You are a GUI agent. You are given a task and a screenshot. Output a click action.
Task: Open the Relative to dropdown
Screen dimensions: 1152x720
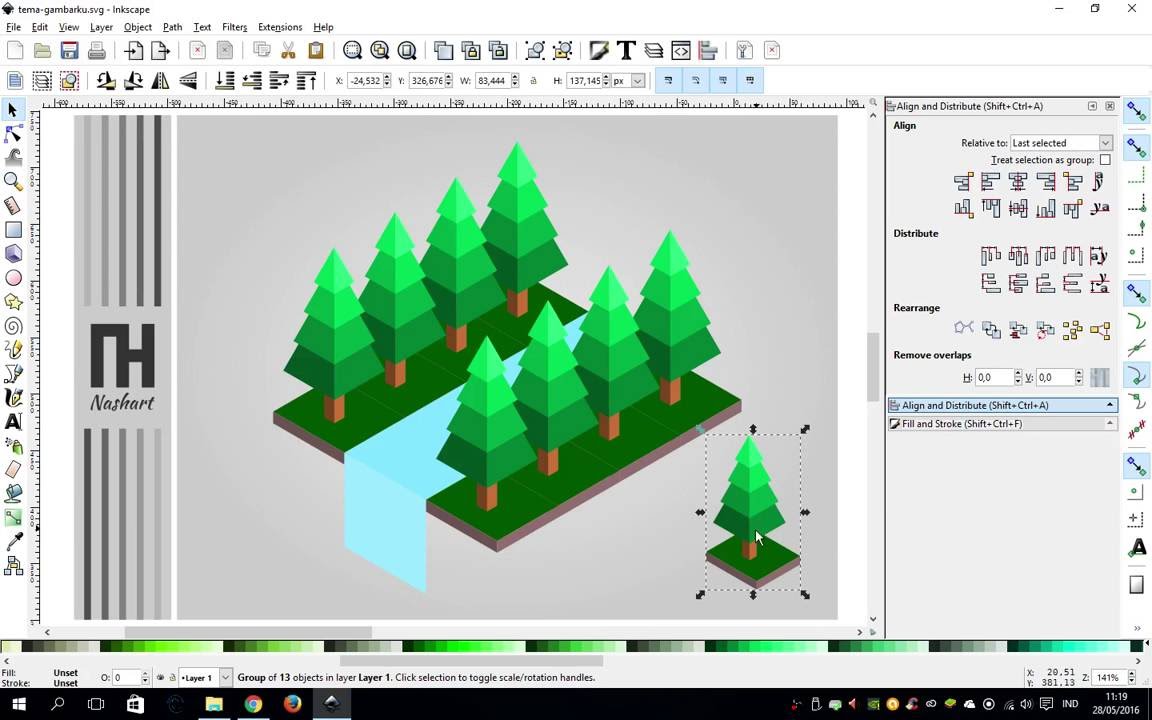point(1061,143)
